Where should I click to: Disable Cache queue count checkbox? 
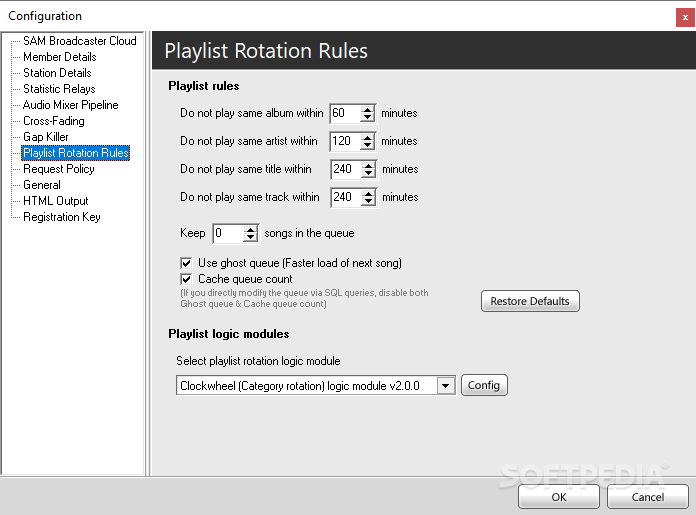coord(186,279)
